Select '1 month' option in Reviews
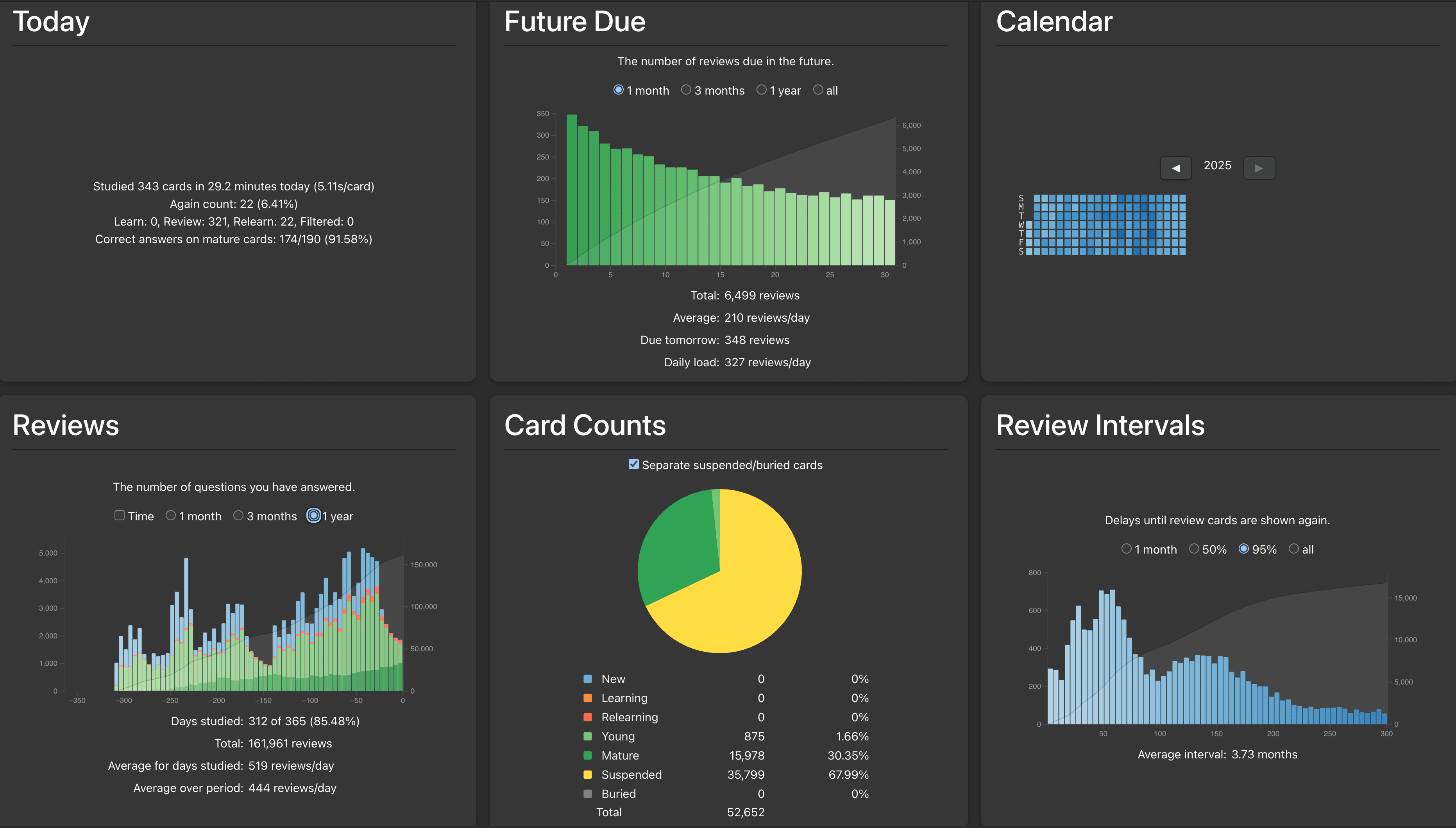The width and height of the screenshot is (1456, 828). pyautogui.click(x=170, y=515)
